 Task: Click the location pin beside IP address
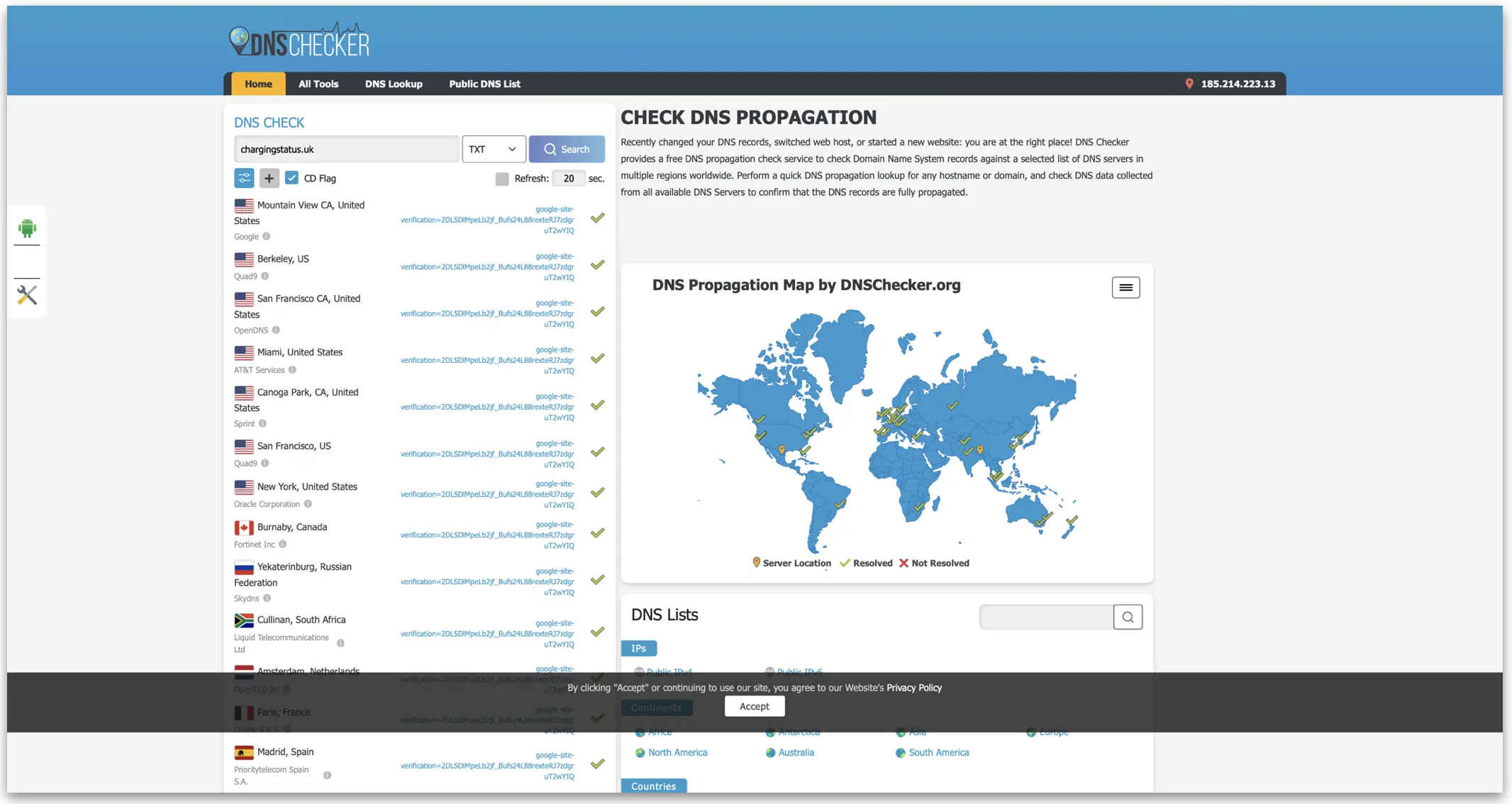[x=1189, y=84]
